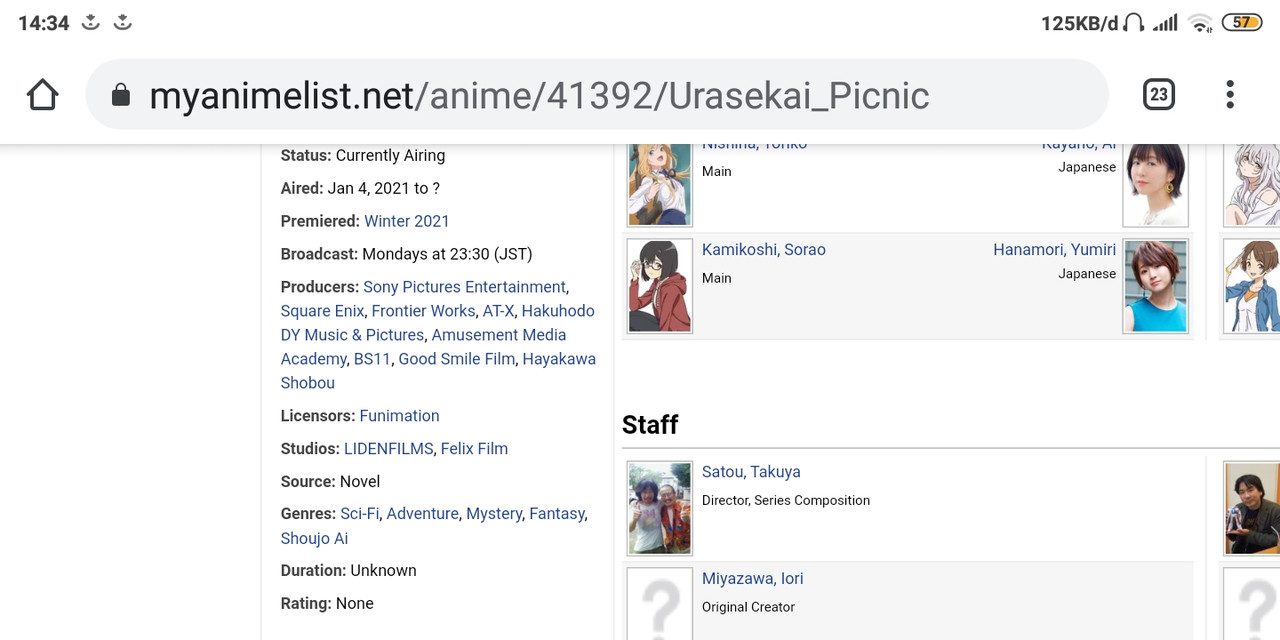
Task: Tap Miyazawa Iori's question mark placeholder image
Action: (659, 604)
